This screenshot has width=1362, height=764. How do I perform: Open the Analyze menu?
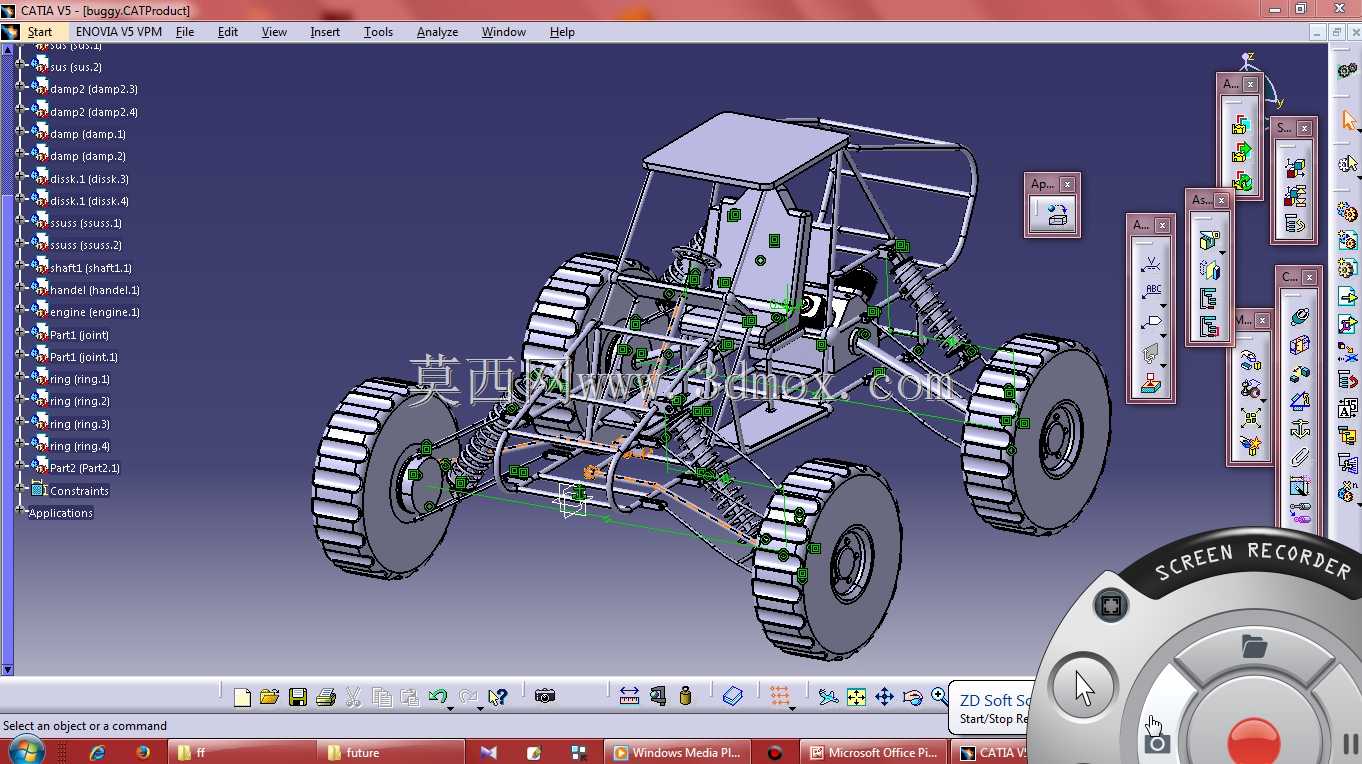click(437, 32)
